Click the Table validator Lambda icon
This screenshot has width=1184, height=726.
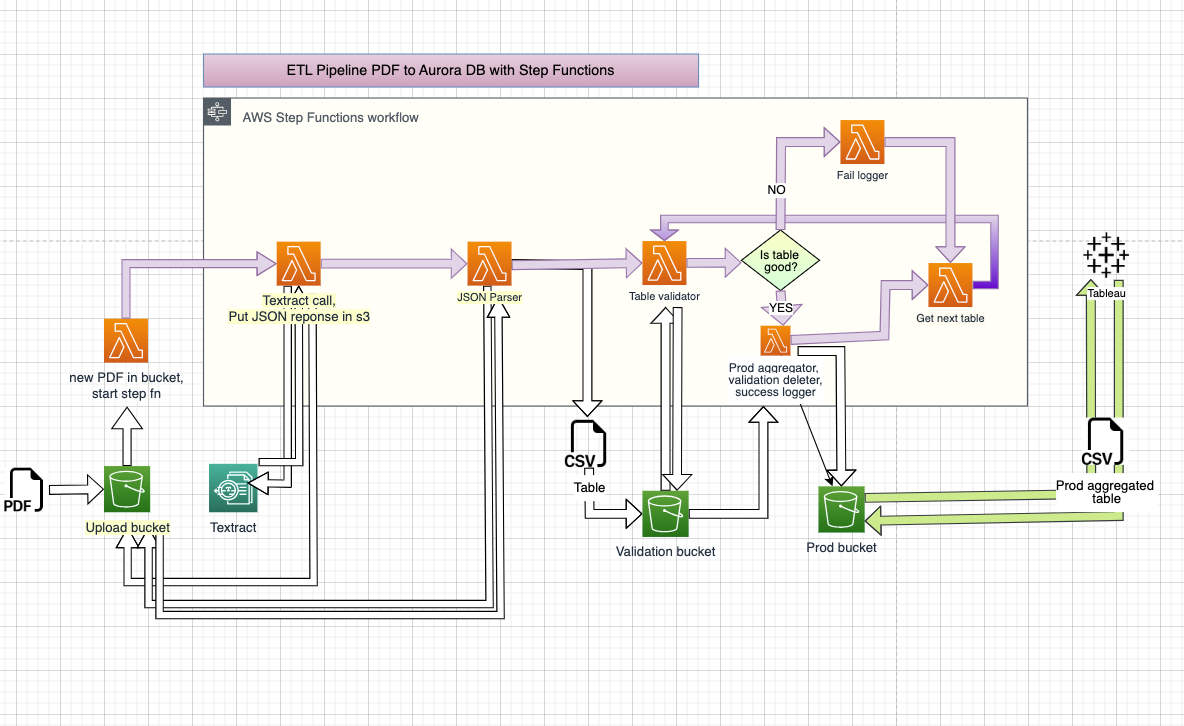(x=664, y=263)
